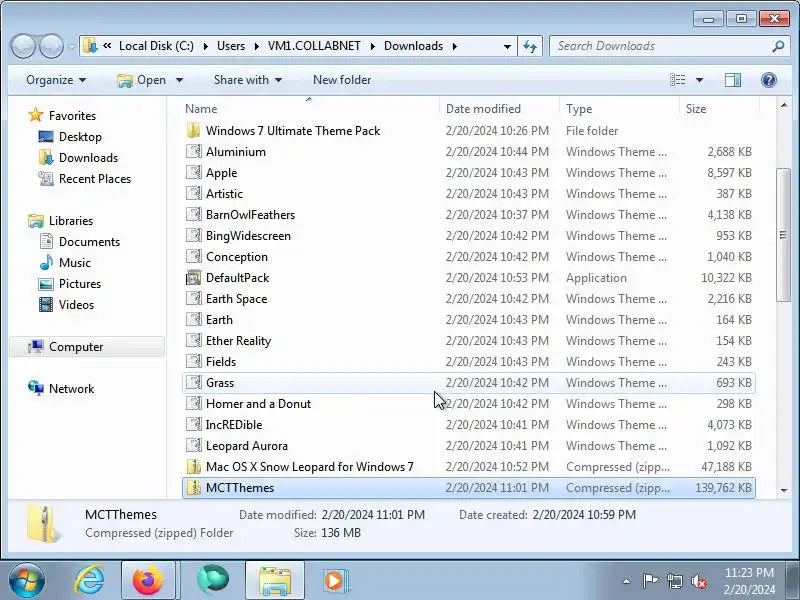Click the Forward navigation arrow button
The height and width of the screenshot is (600, 800).
(51, 46)
